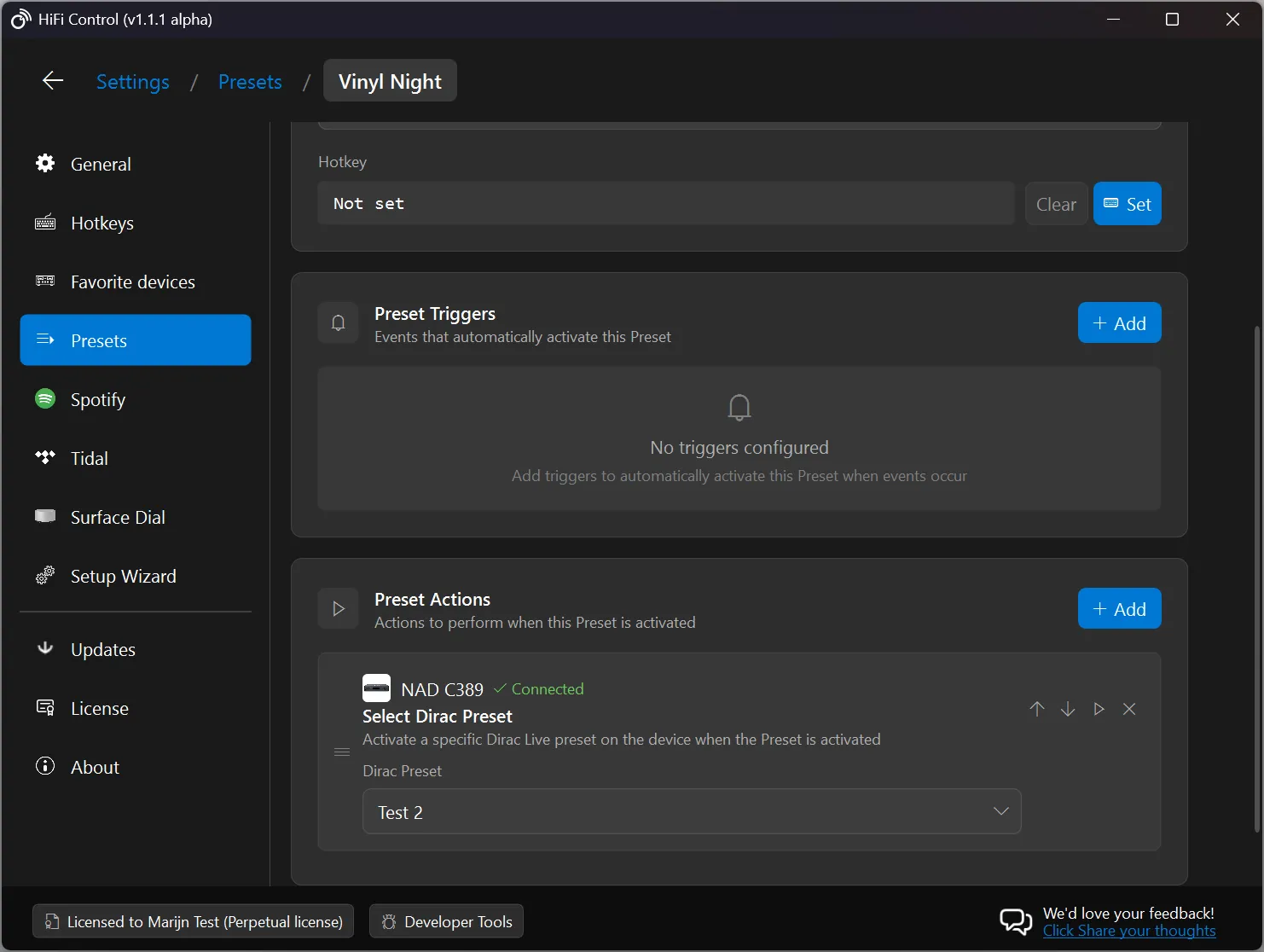The width and height of the screenshot is (1264, 952).
Task: Click the back navigation arrow
Action: point(52,80)
